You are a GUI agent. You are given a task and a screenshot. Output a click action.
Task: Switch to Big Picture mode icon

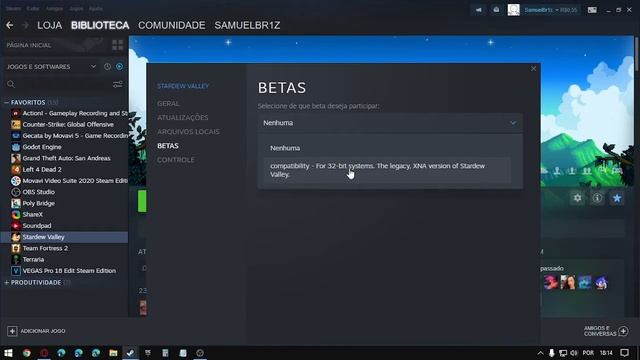pyautogui.click(x=592, y=10)
